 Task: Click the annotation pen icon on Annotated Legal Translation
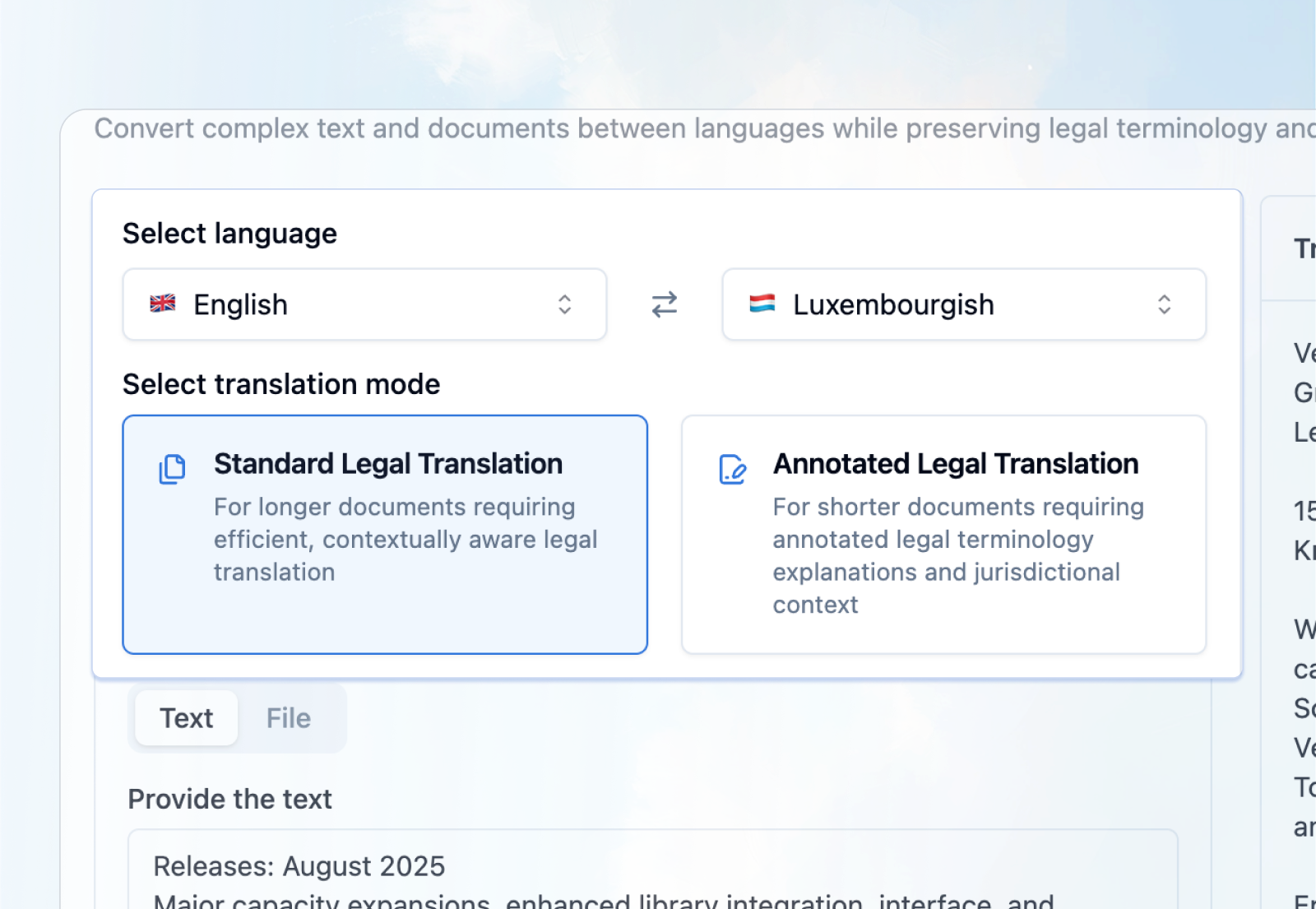732,470
